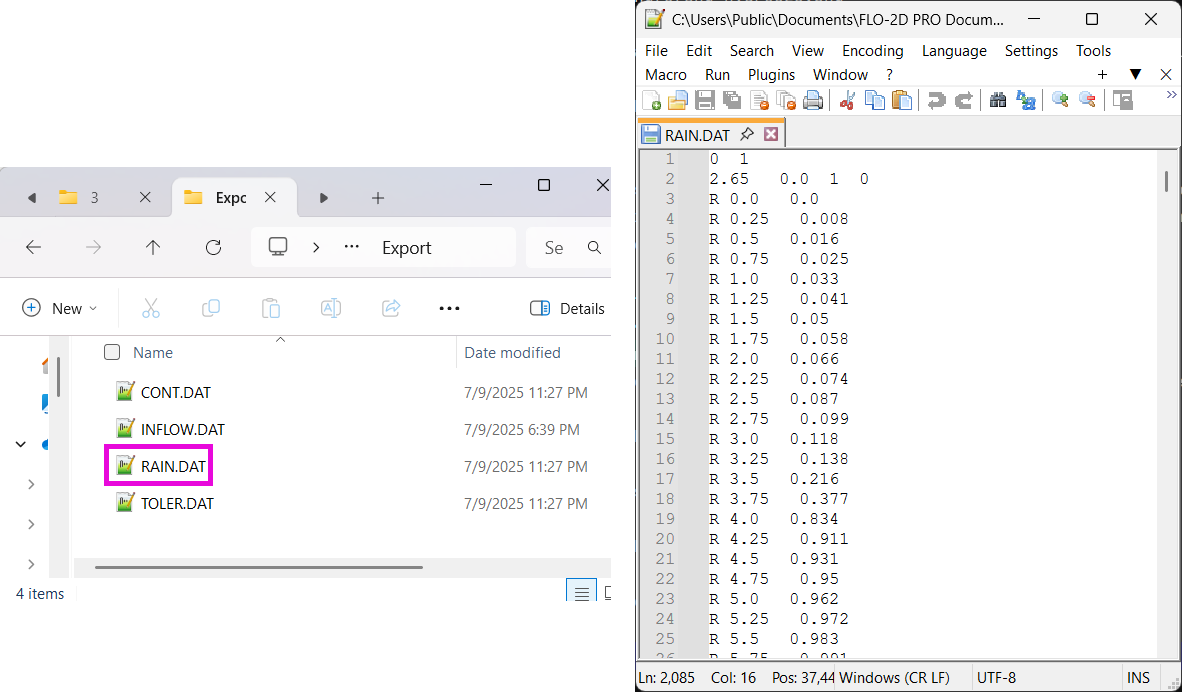The width and height of the screenshot is (1182, 692).
Task: Click the Print icon in Notepad++ toolbar
Action: [813, 100]
